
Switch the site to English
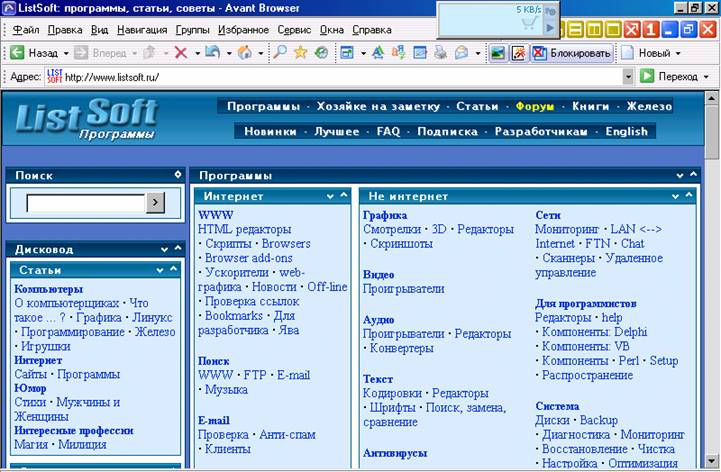(626, 132)
